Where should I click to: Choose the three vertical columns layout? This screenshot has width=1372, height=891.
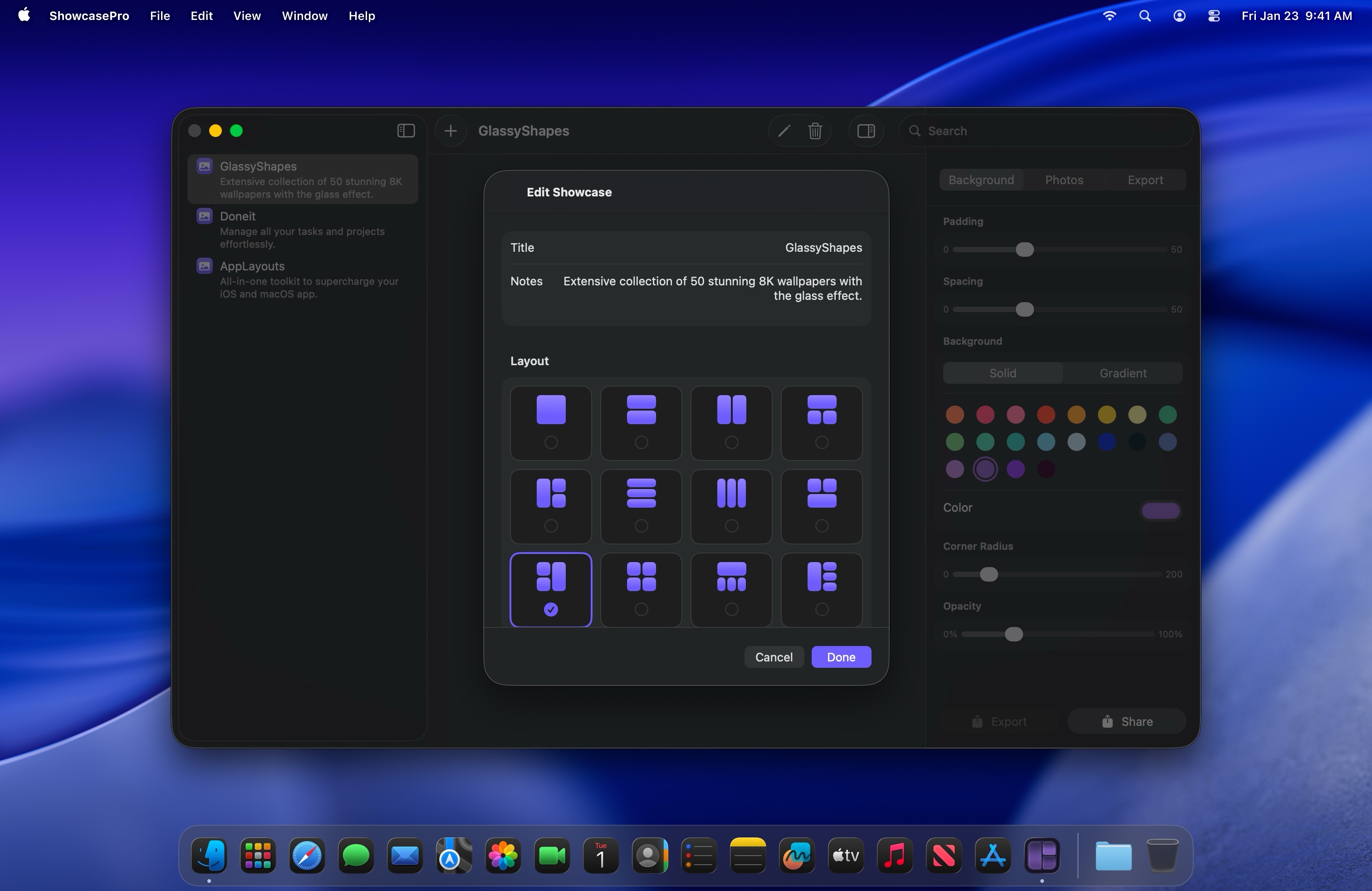(731, 493)
